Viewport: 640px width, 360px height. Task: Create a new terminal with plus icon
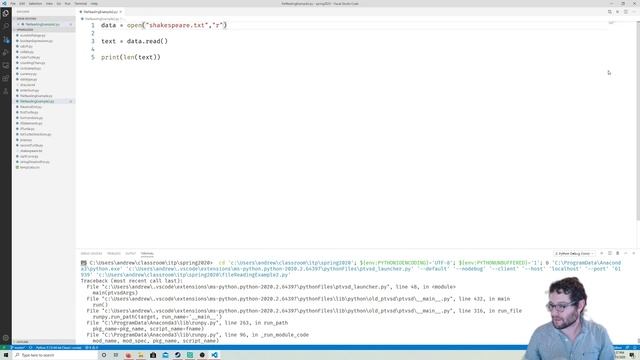[x=602, y=253]
